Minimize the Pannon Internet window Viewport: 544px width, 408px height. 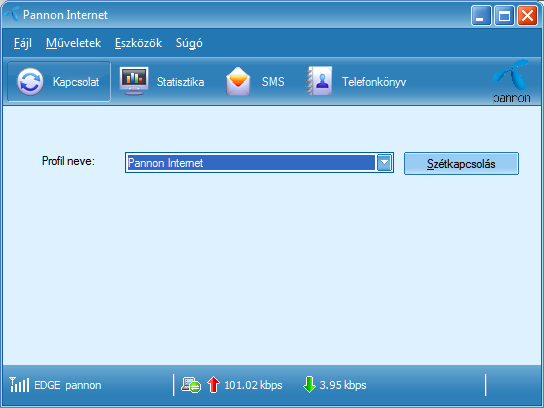(481, 16)
